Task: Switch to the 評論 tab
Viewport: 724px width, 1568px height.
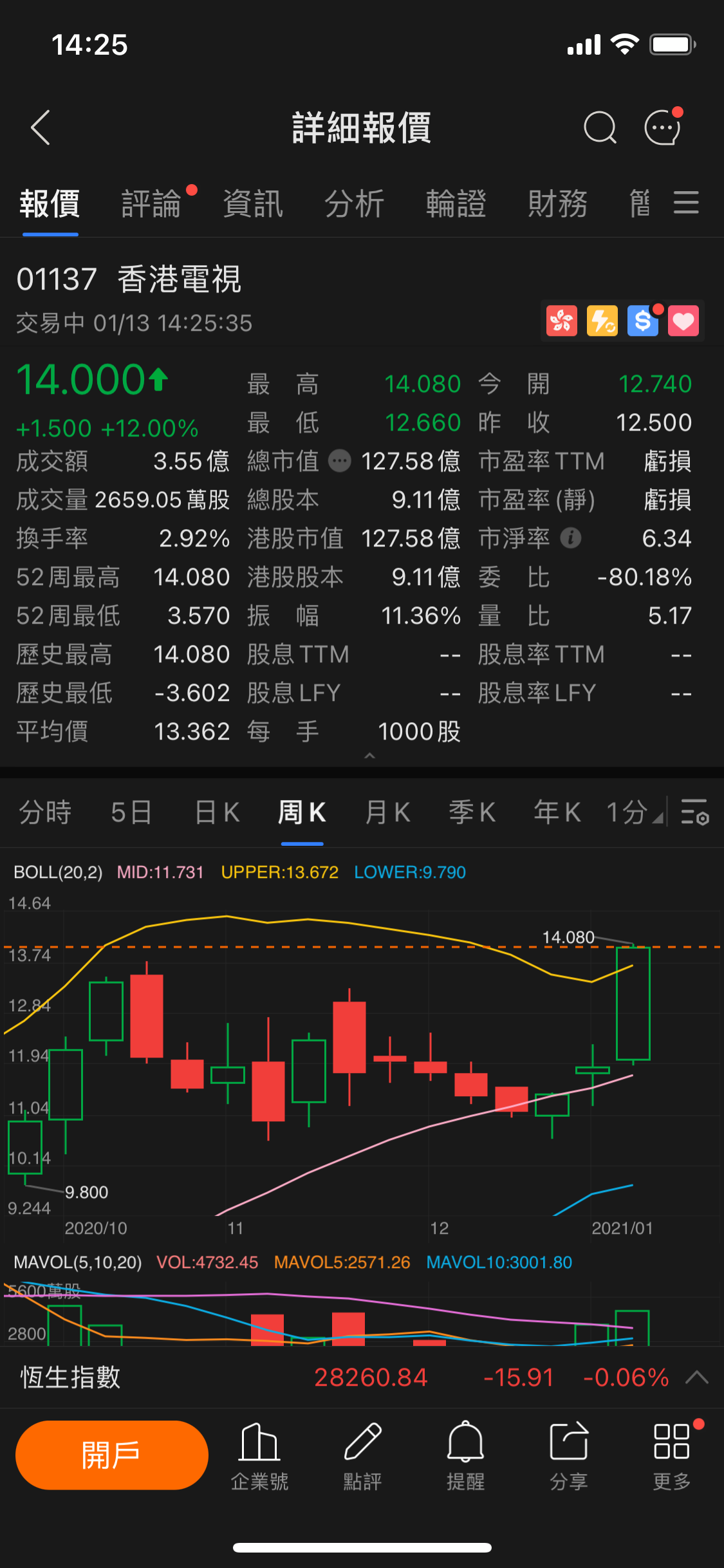Action: coord(152,203)
